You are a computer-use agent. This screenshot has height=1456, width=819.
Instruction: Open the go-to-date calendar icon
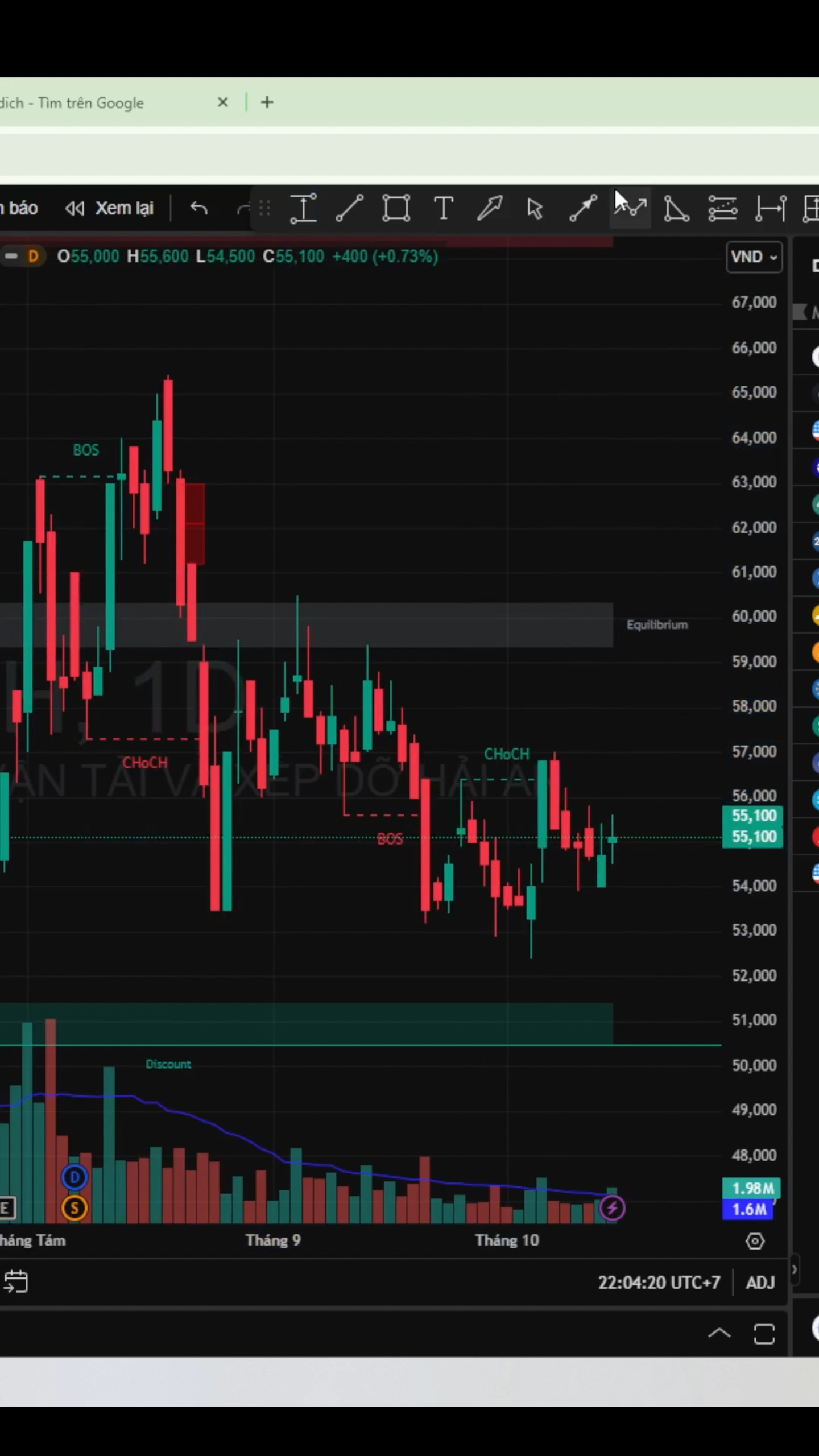click(15, 1282)
